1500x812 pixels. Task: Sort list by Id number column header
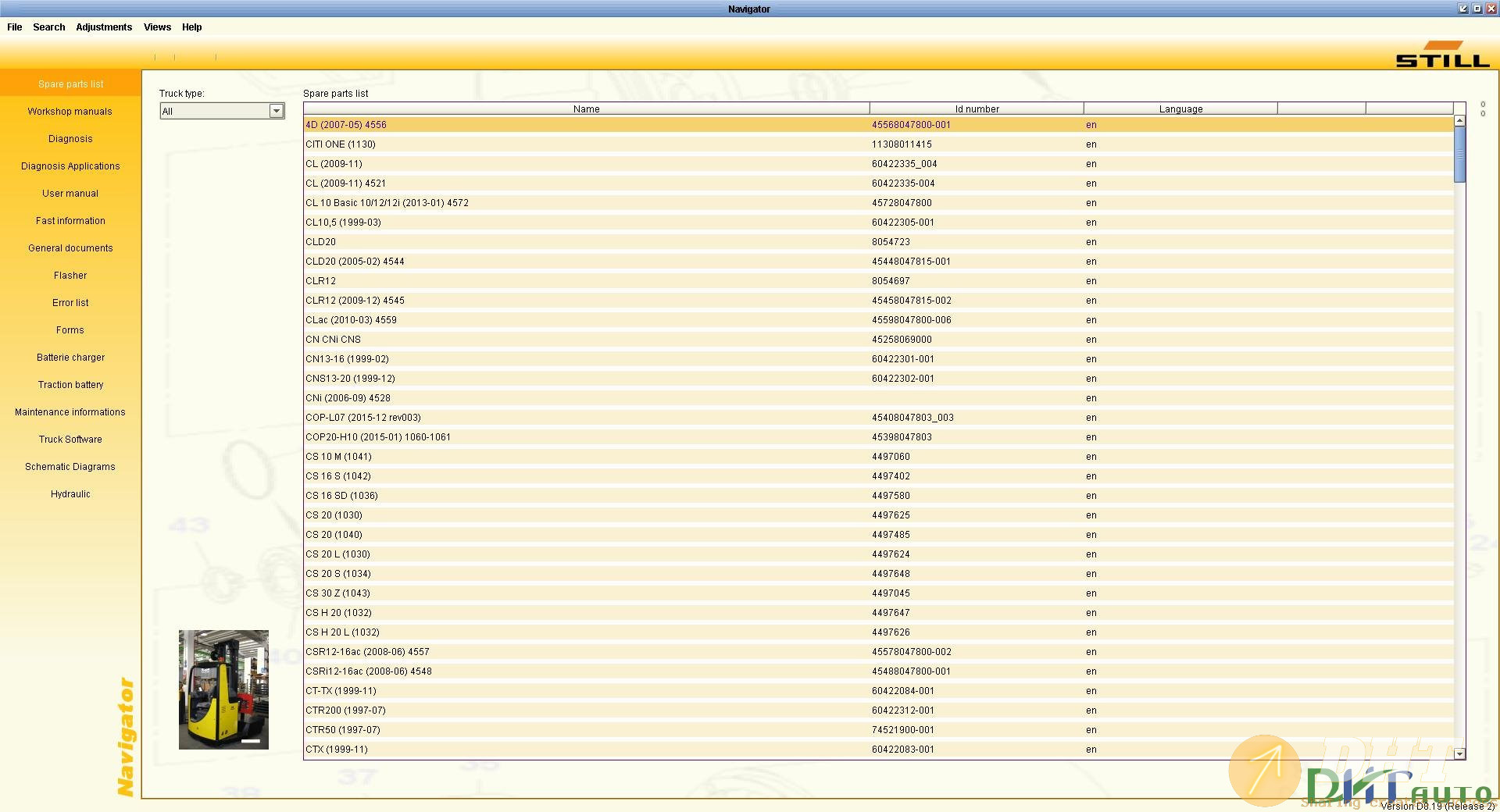click(977, 109)
